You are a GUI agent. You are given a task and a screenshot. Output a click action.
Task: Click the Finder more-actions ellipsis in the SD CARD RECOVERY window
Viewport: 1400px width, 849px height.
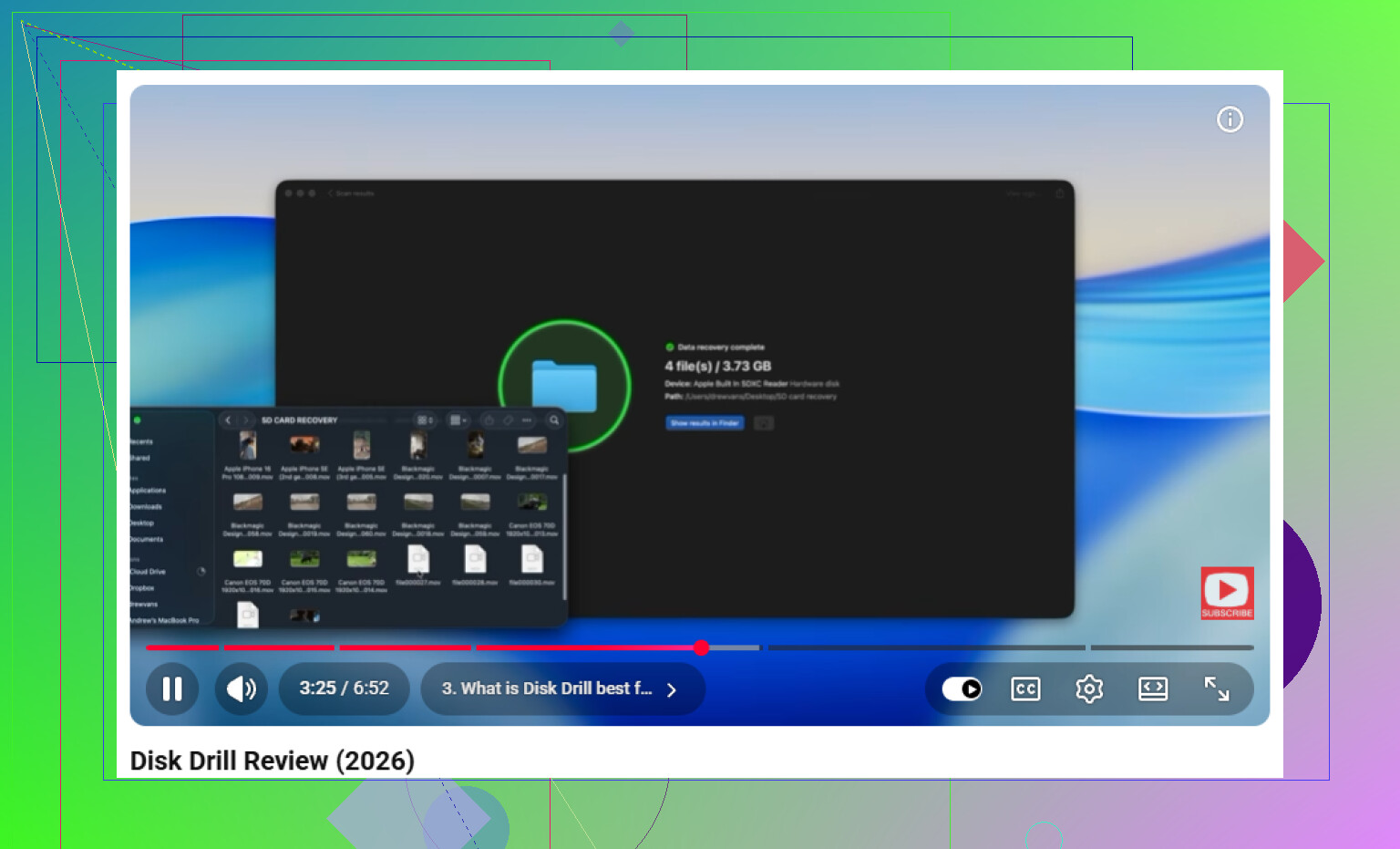point(527,420)
